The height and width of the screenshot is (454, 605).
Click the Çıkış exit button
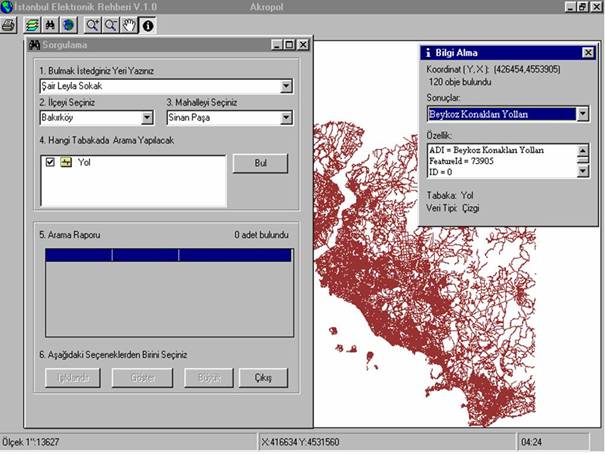(263, 378)
